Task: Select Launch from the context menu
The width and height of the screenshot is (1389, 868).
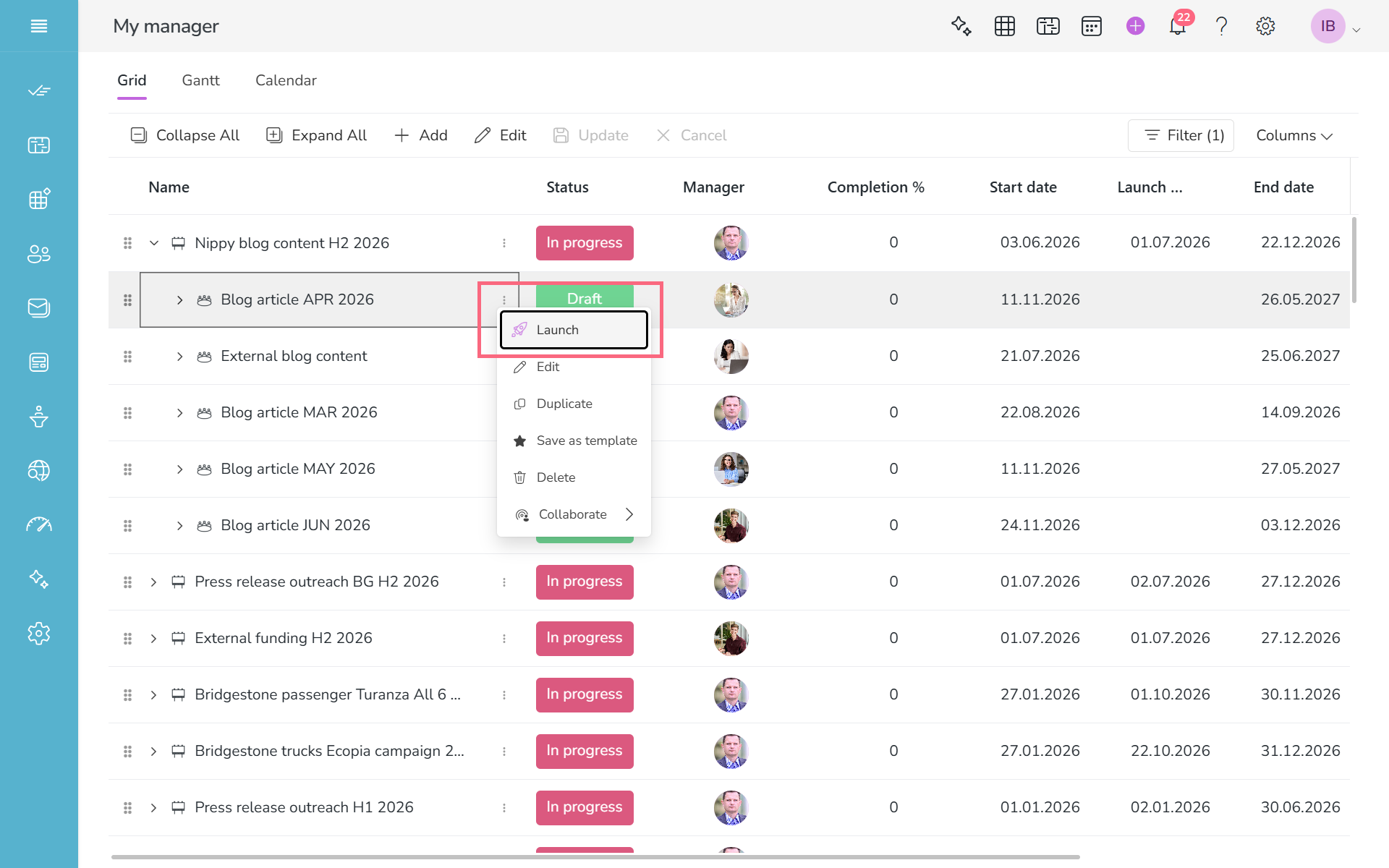Action: click(574, 330)
